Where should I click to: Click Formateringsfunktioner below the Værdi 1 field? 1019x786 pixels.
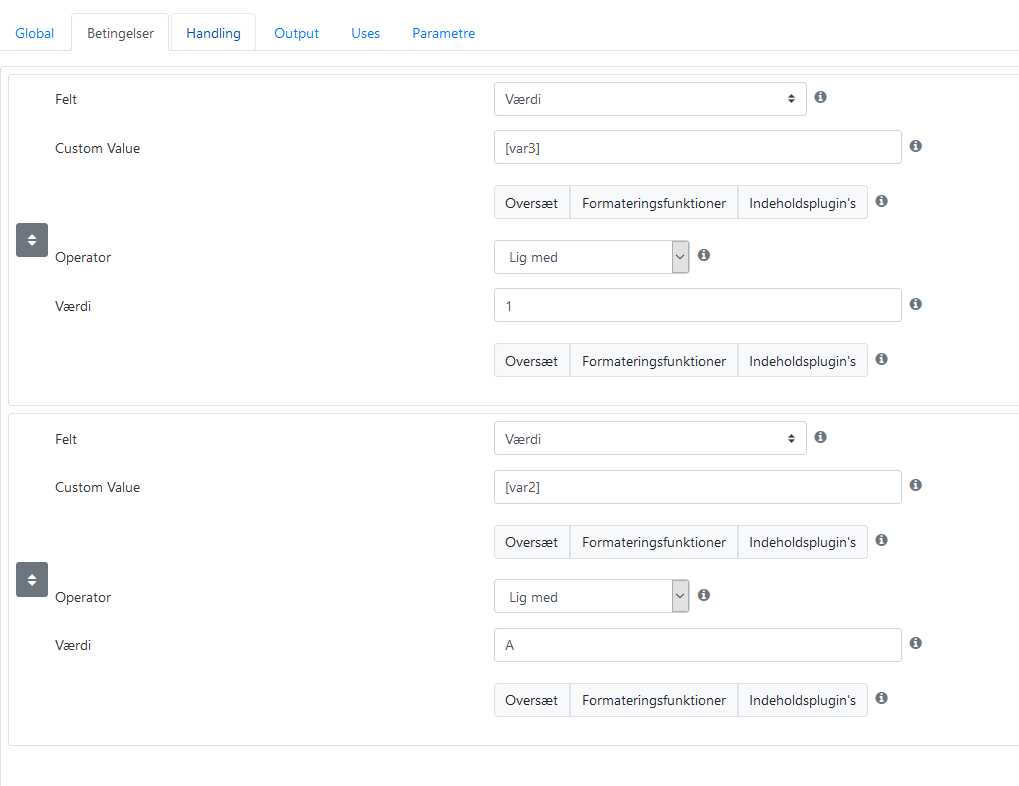click(654, 361)
